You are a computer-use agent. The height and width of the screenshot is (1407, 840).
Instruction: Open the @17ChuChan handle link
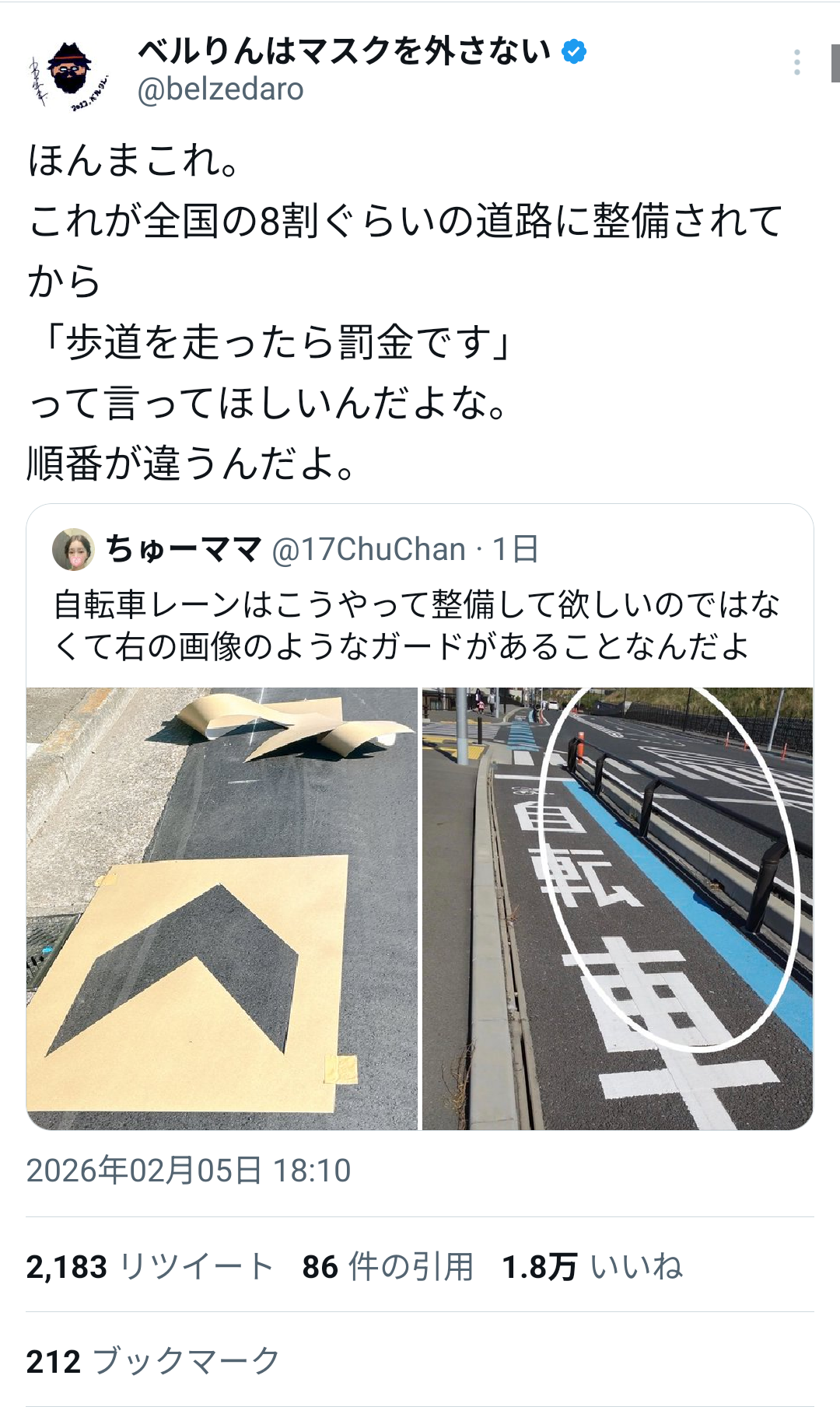coord(368,549)
